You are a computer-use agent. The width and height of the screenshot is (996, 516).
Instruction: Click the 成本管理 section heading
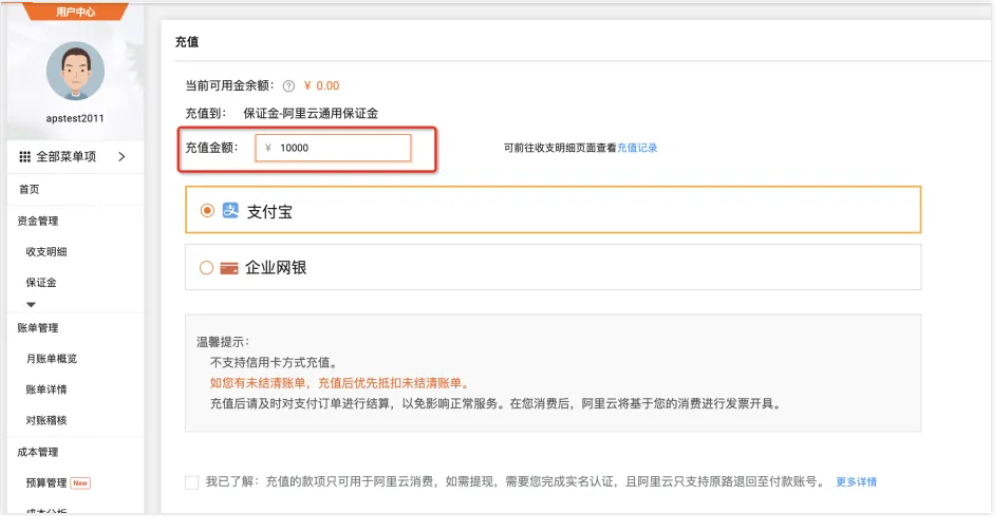(37, 452)
